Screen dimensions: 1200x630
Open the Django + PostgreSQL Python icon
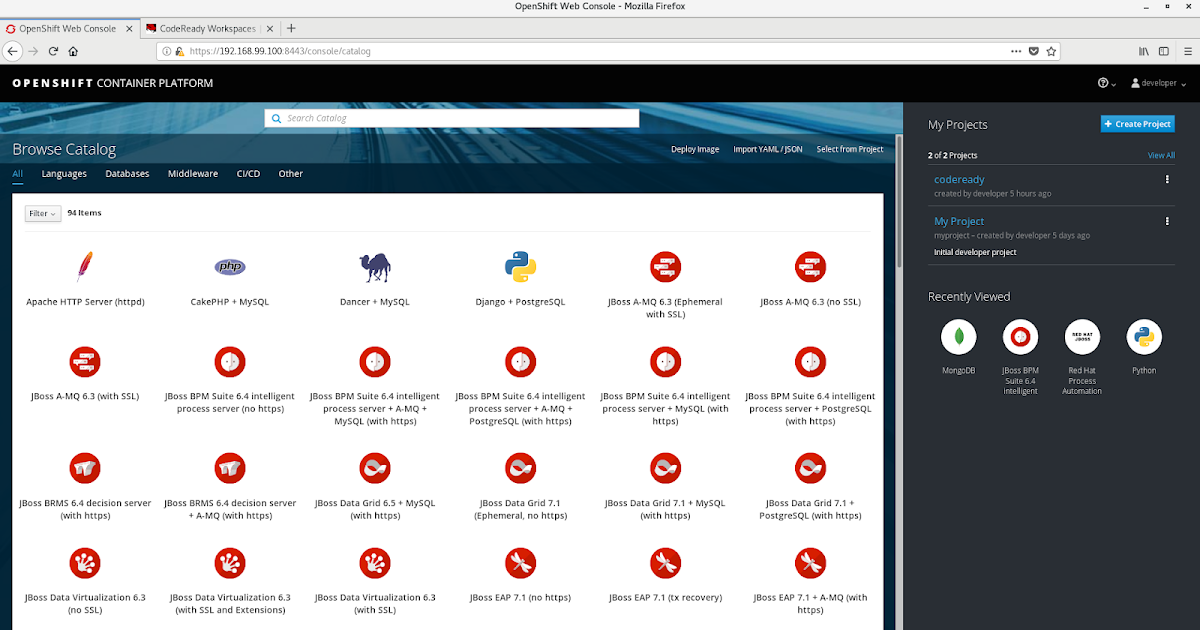520,267
